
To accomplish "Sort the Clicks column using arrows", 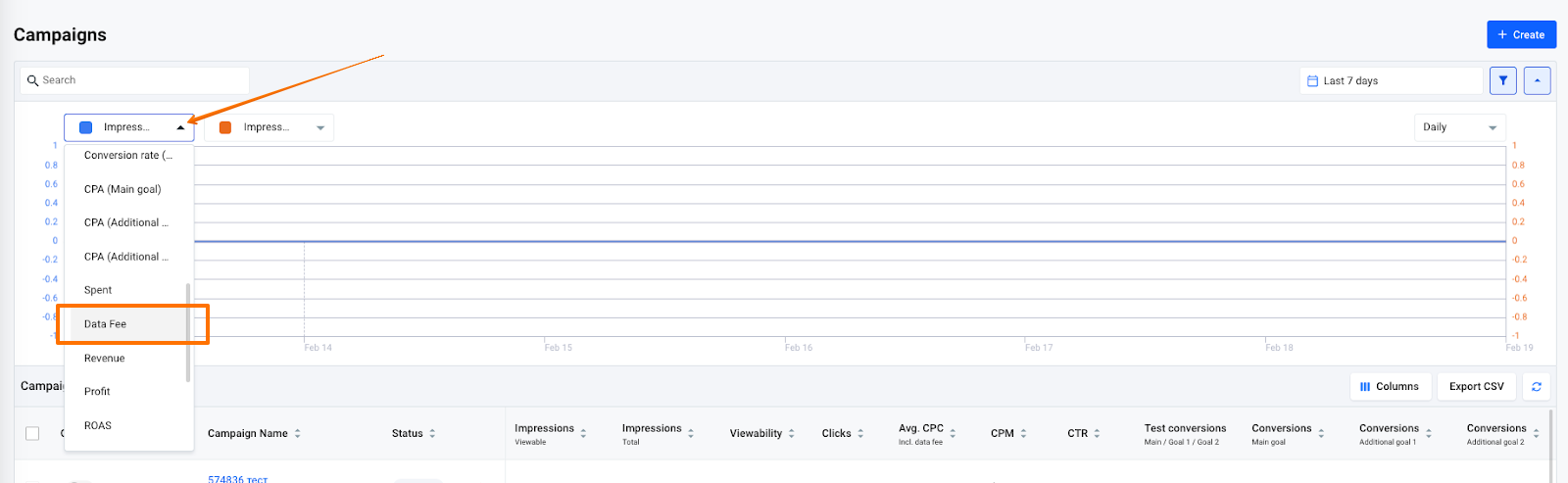I will [859, 433].
